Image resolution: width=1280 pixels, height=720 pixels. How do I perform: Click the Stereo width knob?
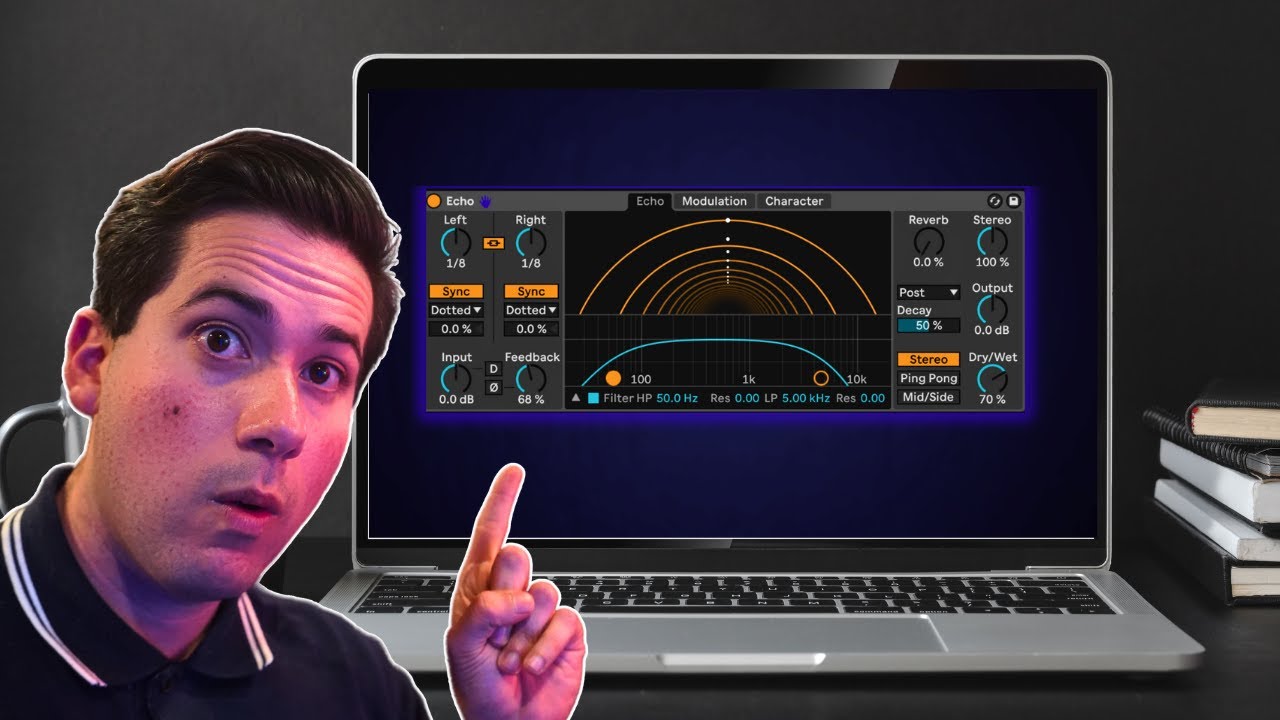click(x=992, y=241)
